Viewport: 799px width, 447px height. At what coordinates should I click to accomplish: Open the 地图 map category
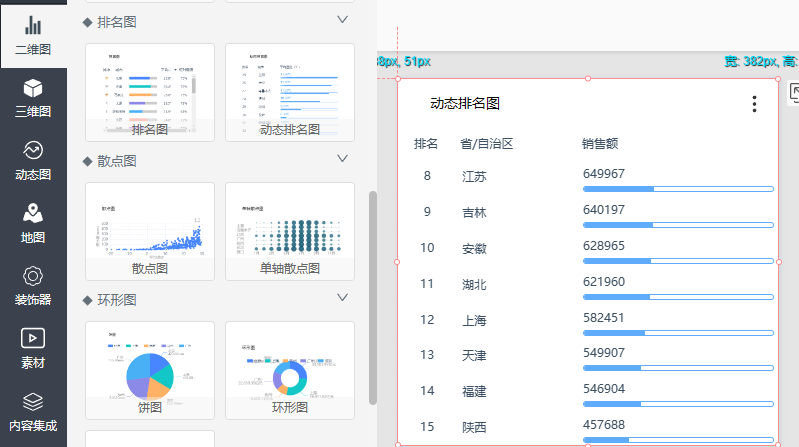[x=33, y=223]
